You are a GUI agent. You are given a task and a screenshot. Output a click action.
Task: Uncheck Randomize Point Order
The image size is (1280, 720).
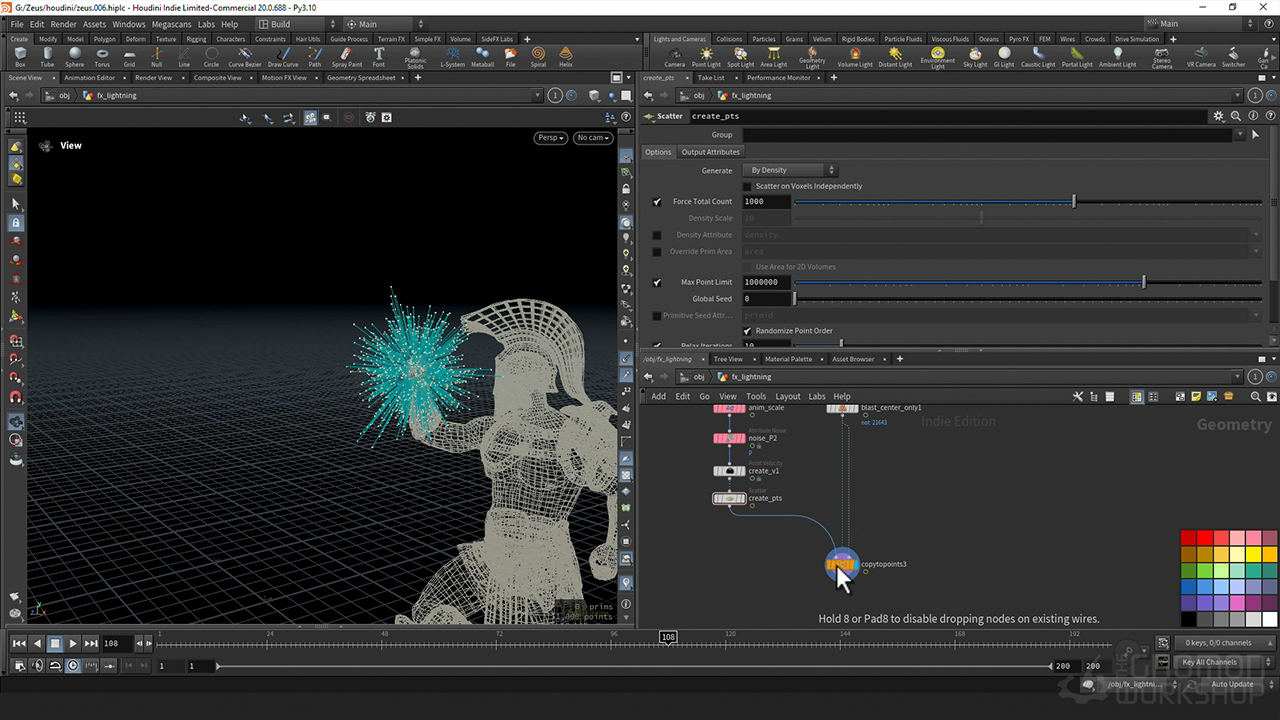(x=747, y=331)
